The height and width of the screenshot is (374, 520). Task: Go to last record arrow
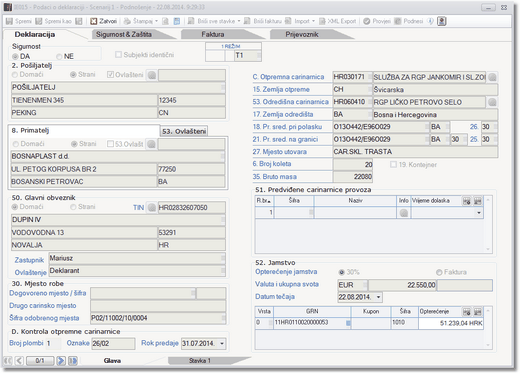[x=73, y=361]
